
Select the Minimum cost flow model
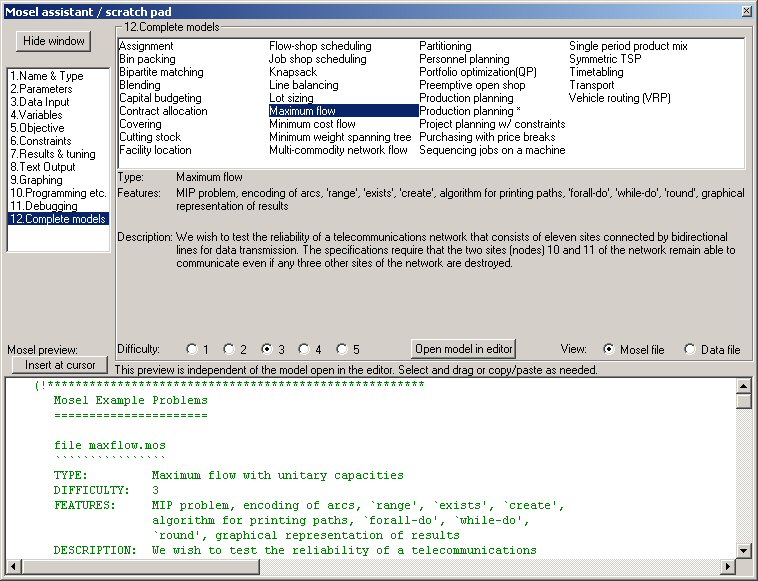(312, 124)
